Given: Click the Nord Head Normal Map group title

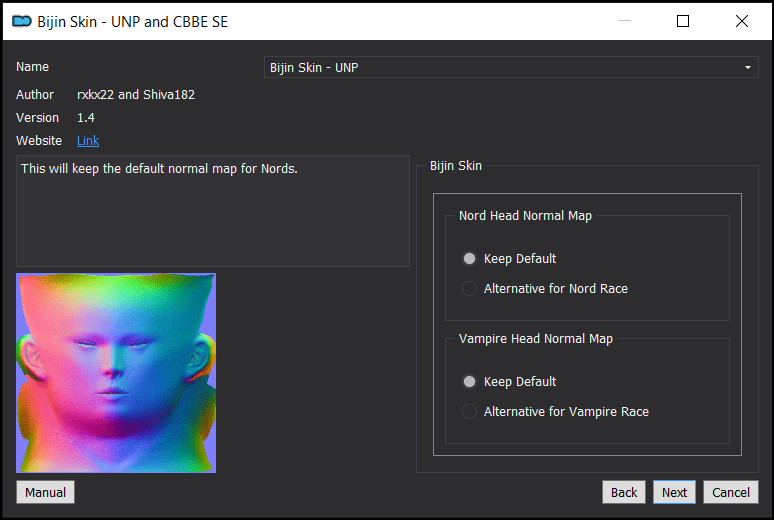Looking at the screenshot, I should [525, 216].
